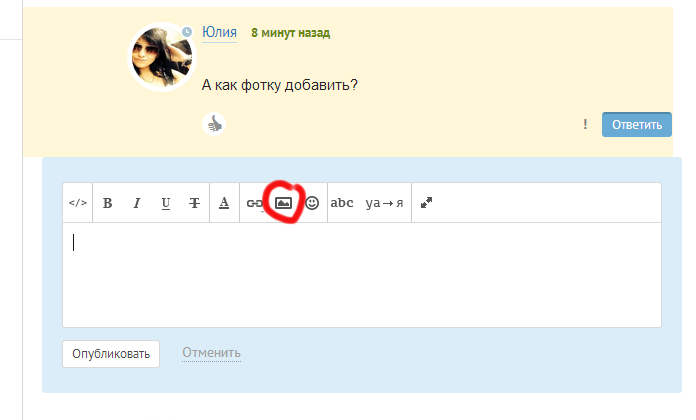Open the text color picker
Image resolution: width=696 pixels, height=420 pixels.
224,203
